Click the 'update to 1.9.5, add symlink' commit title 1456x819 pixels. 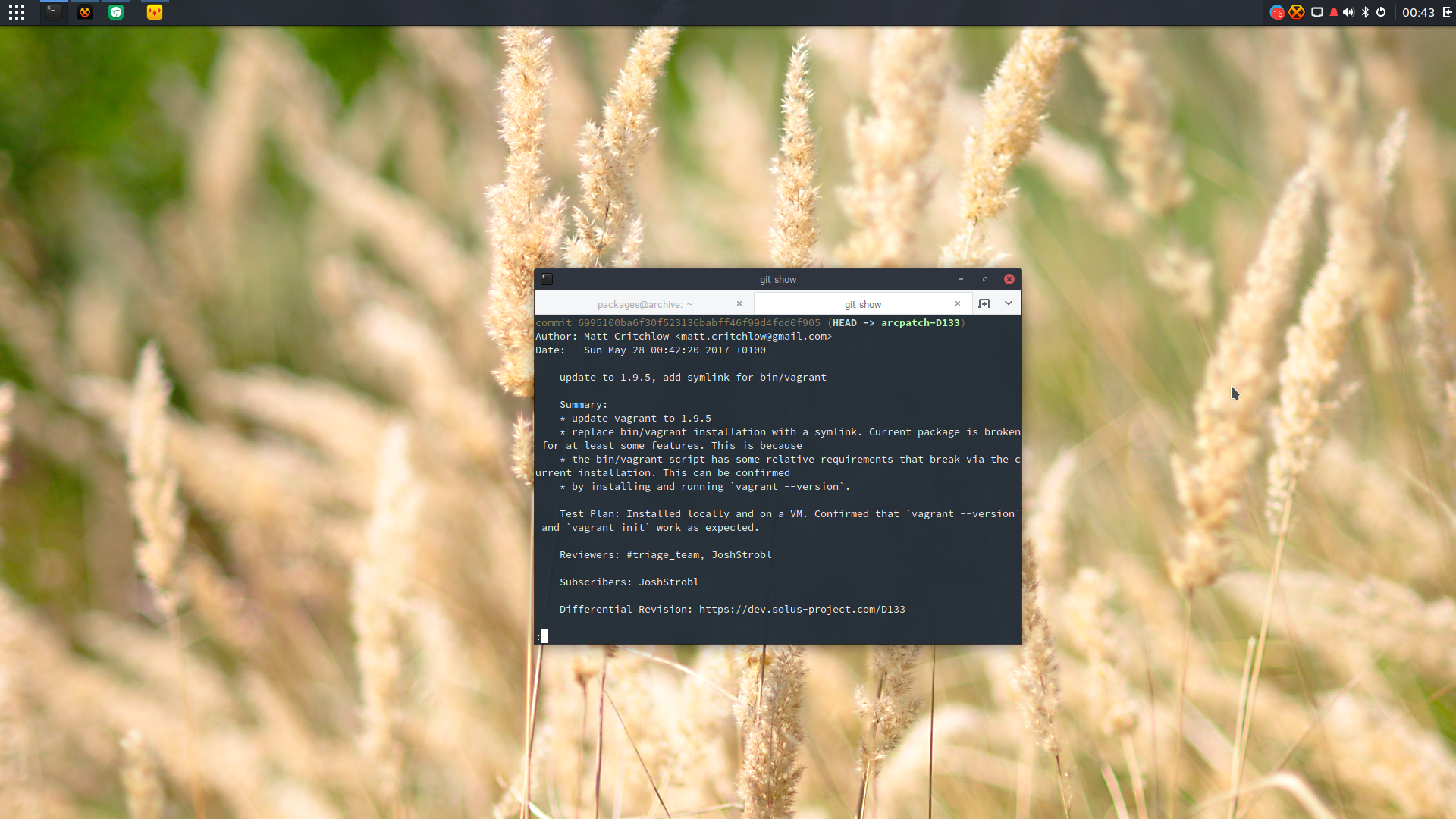693,377
